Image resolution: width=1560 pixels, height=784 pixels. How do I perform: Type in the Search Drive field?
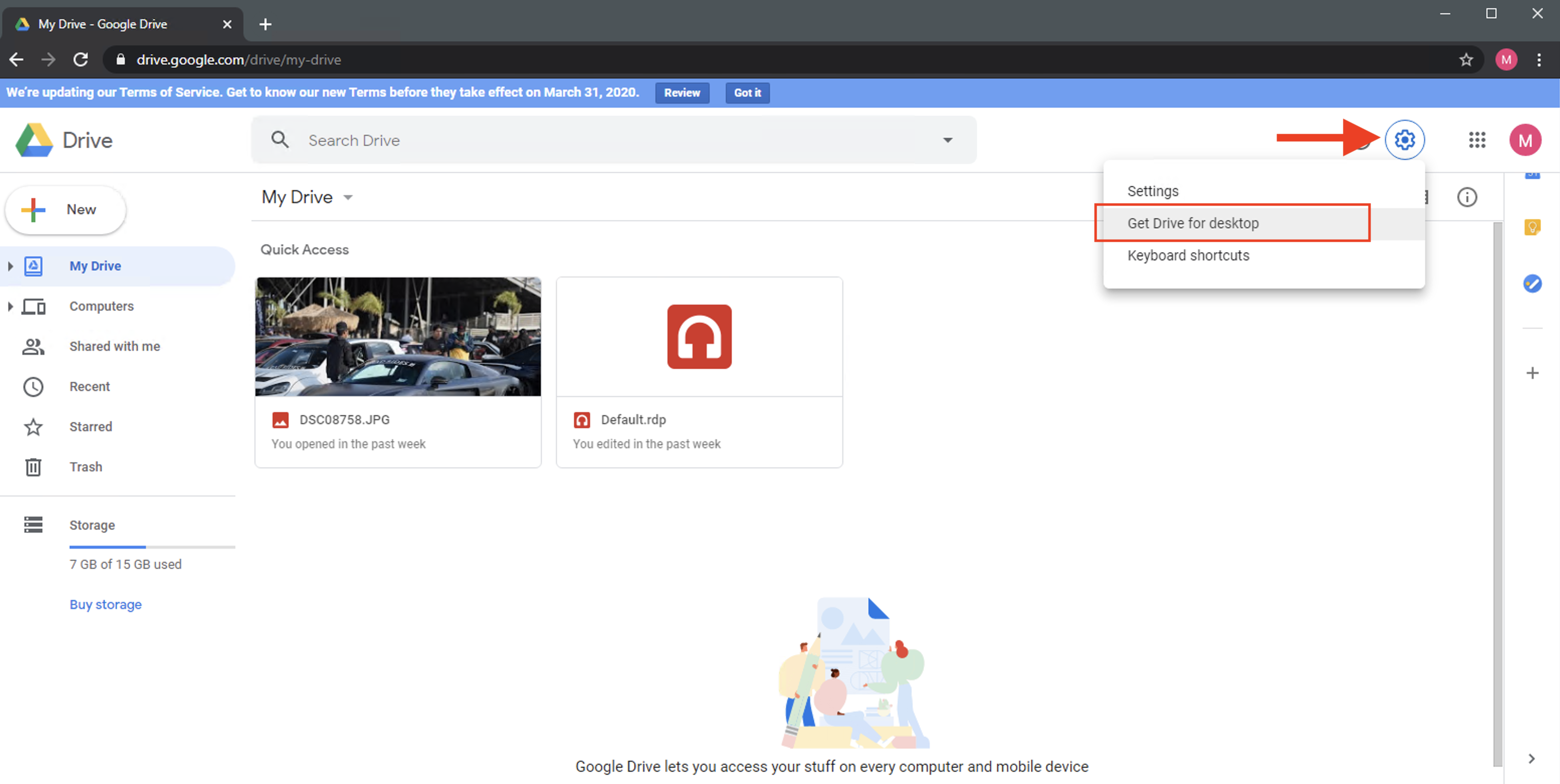tap(614, 140)
